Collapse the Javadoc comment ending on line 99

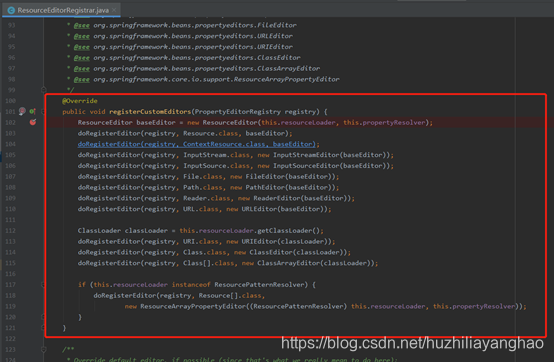click(43, 90)
